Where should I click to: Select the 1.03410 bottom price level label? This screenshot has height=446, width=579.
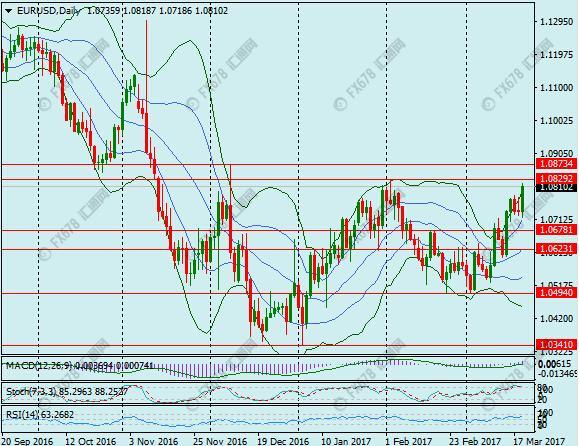(556, 345)
